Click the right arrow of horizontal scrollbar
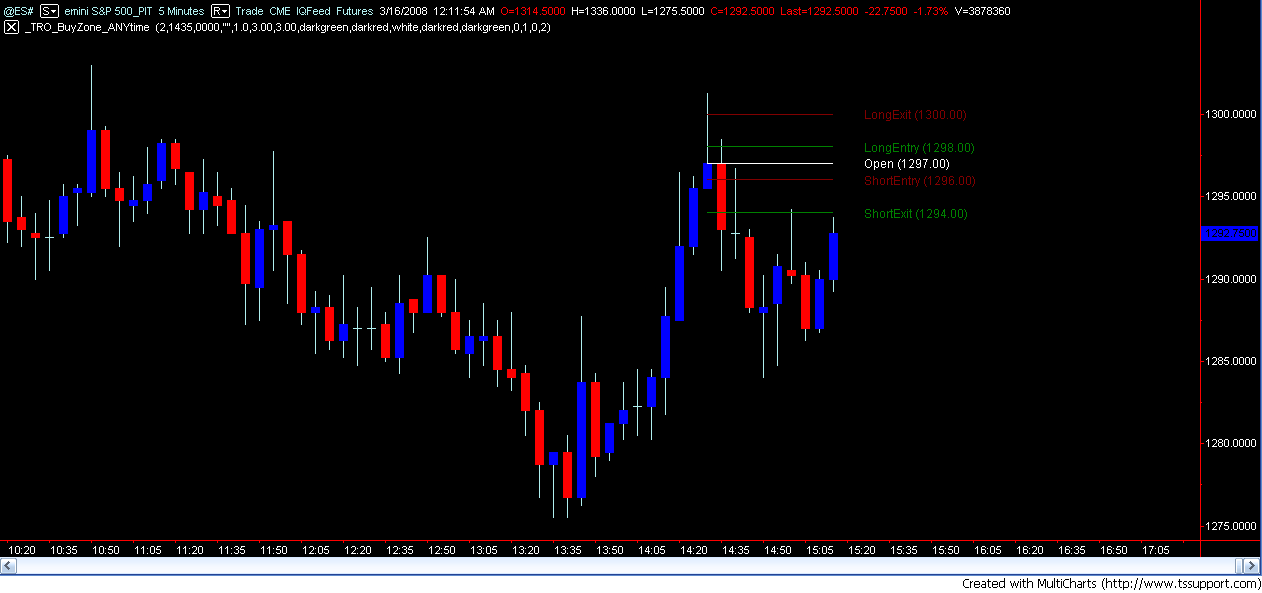The image size is (1262, 593). point(1253,566)
